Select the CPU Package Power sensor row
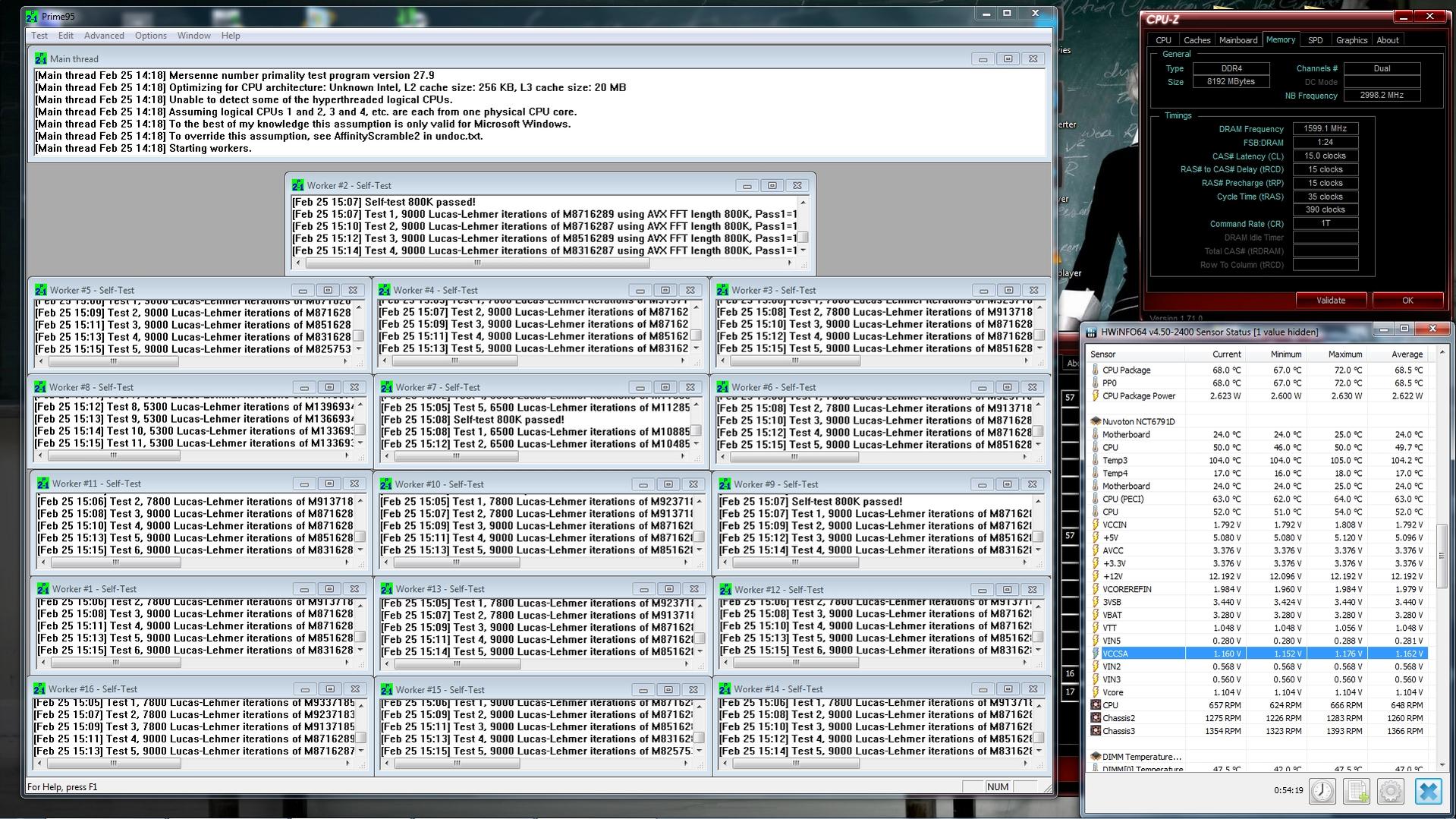The image size is (1456, 819). click(x=1258, y=395)
